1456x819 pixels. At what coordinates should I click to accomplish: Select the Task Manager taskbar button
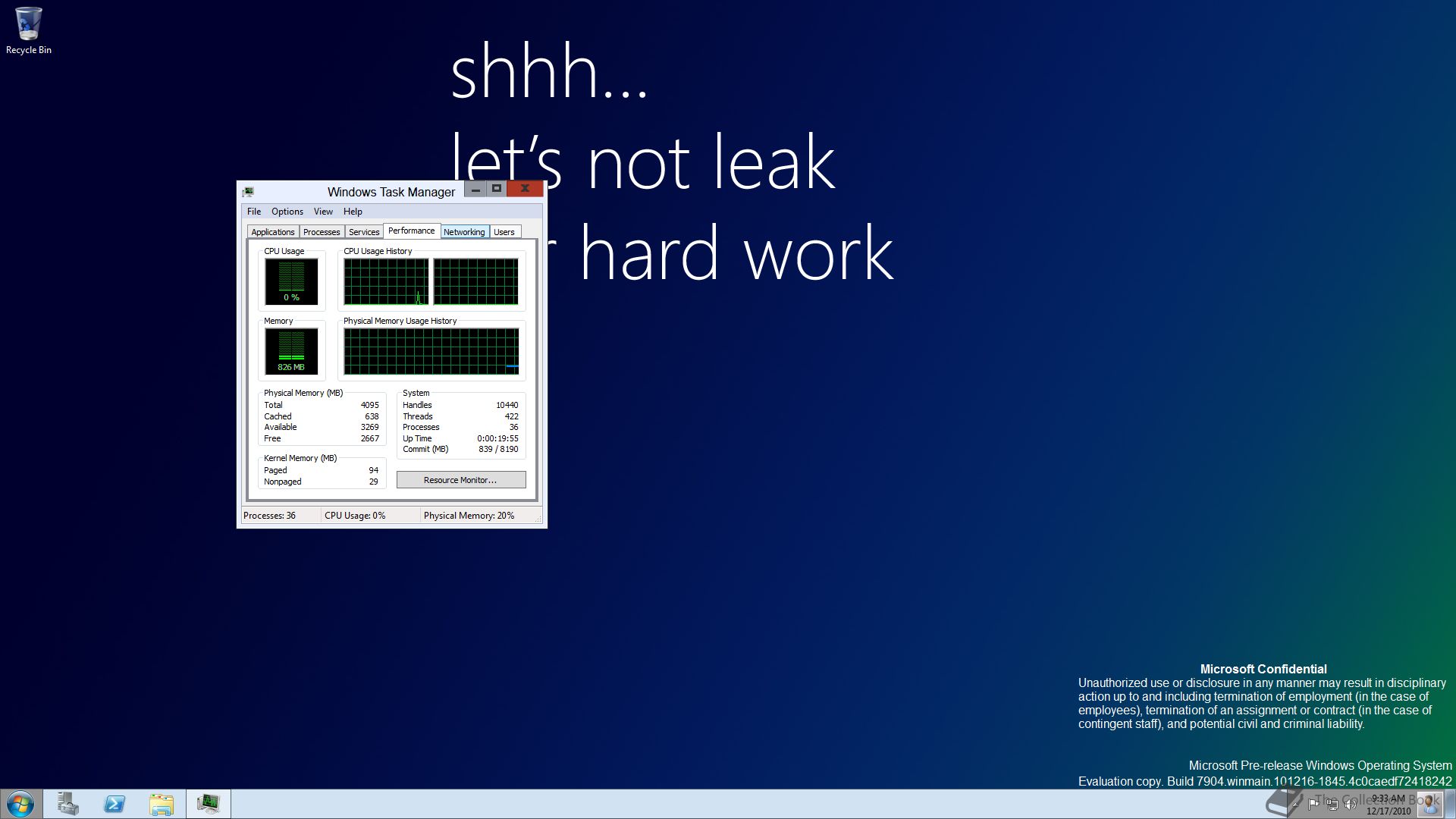coord(209,804)
